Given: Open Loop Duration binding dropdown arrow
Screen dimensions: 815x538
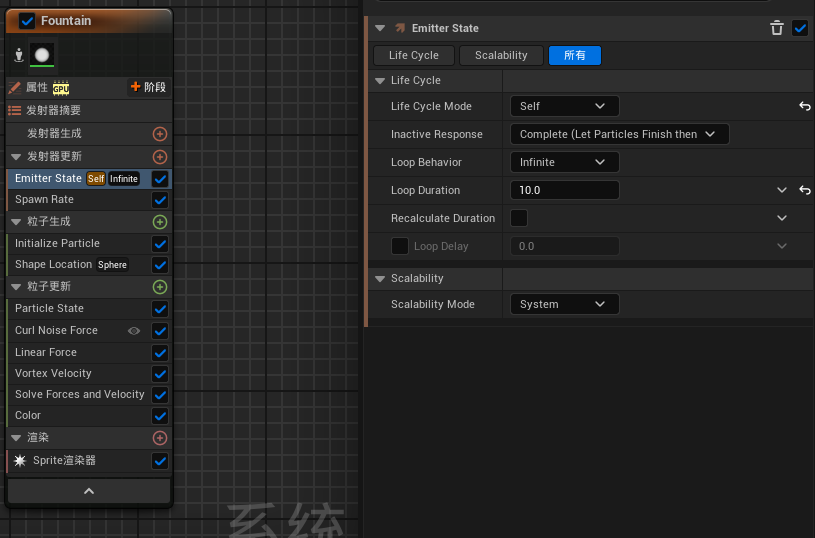Looking at the screenshot, I should pos(782,190).
